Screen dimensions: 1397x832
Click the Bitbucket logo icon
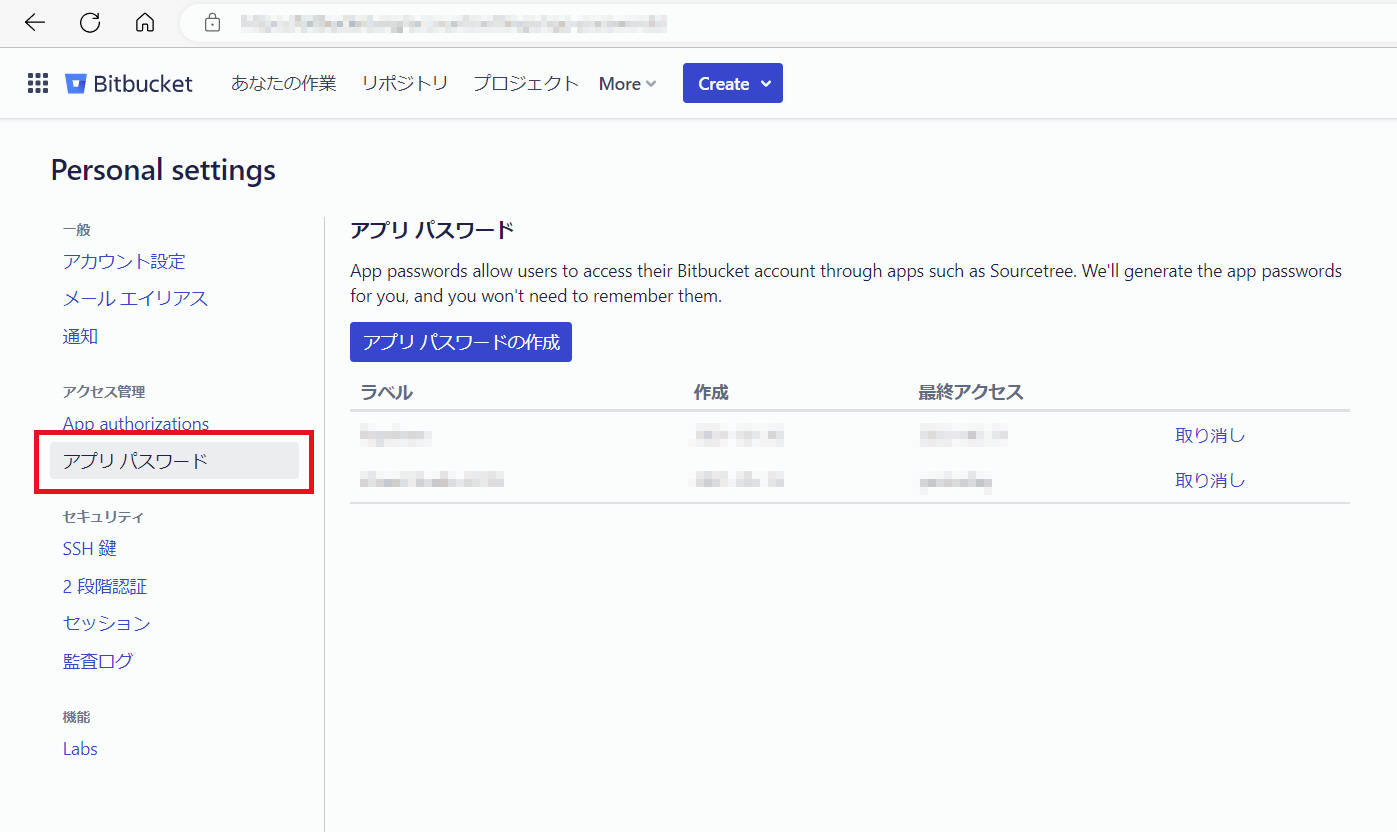click(x=75, y=83)
